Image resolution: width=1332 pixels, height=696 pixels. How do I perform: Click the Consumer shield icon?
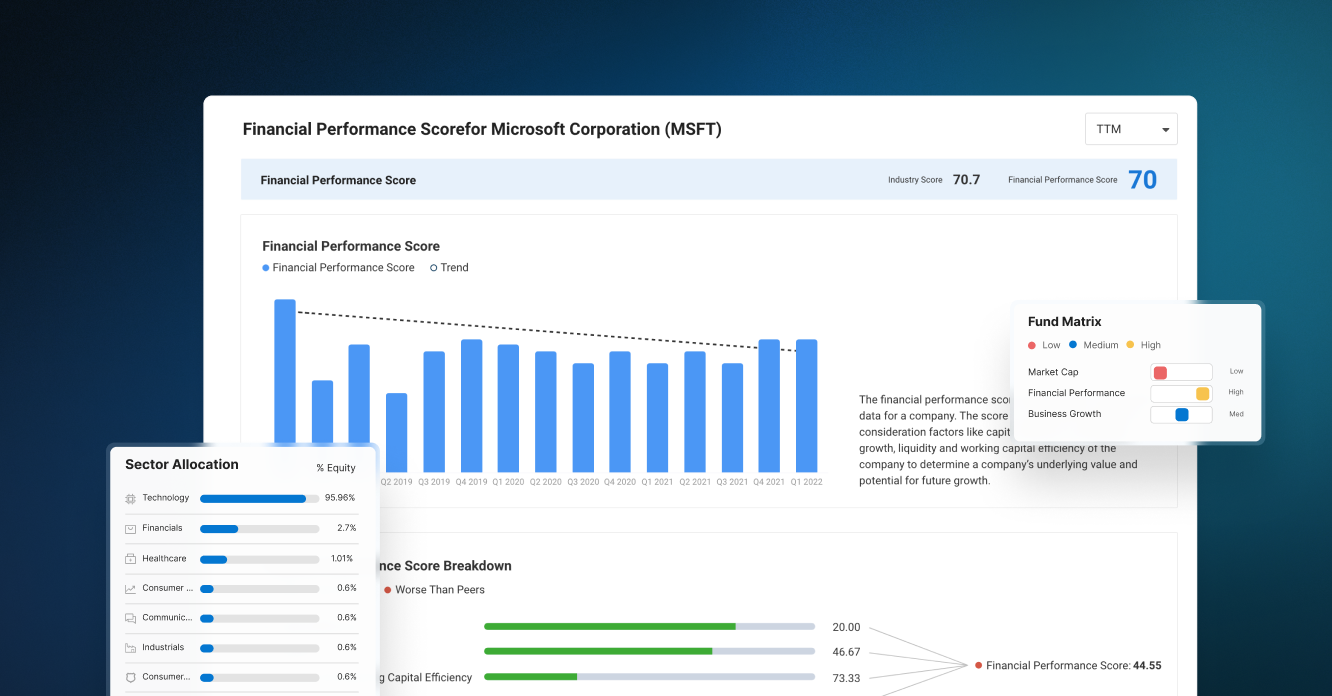click(130, 677)
